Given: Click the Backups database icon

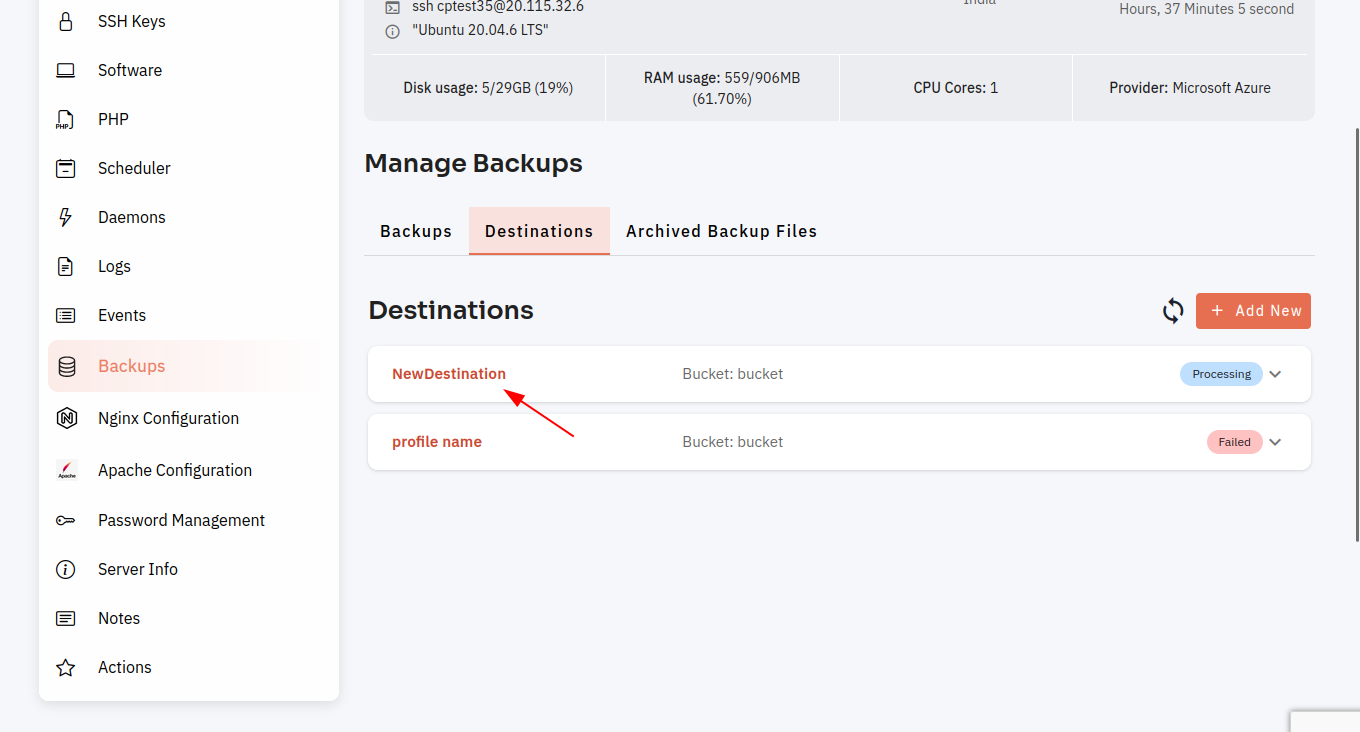Looking at the screenshot, I should coord(67,366).
